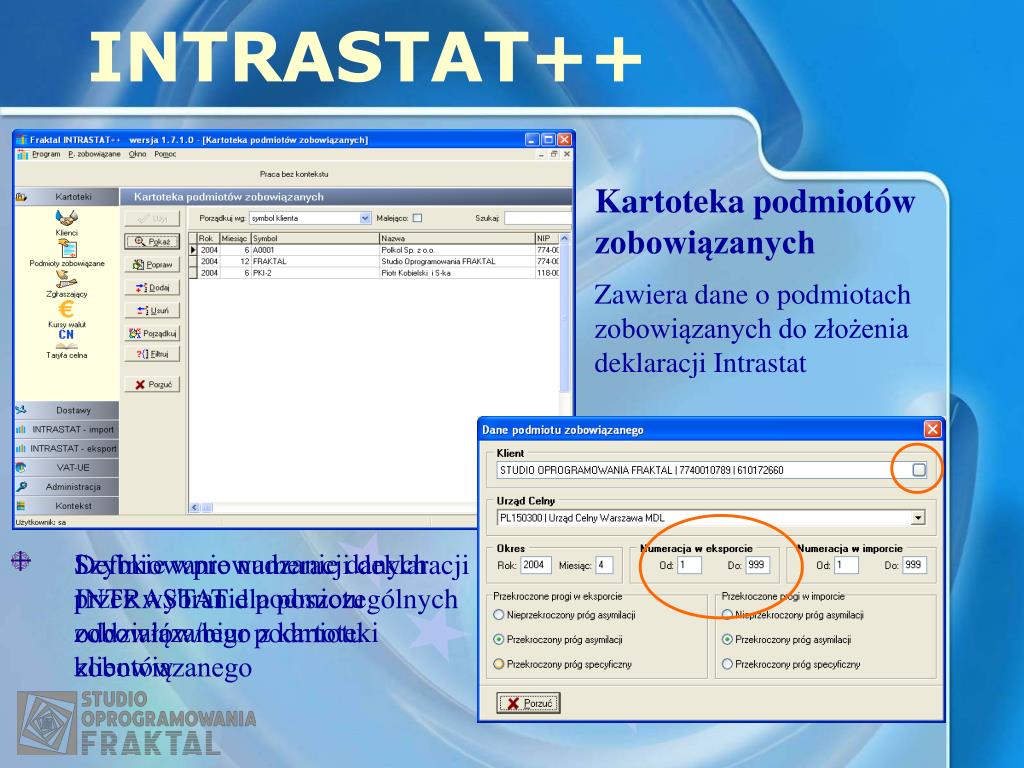Open the Administracja sidebar section
Screen dimensions: 1024x768
(67, 487)
